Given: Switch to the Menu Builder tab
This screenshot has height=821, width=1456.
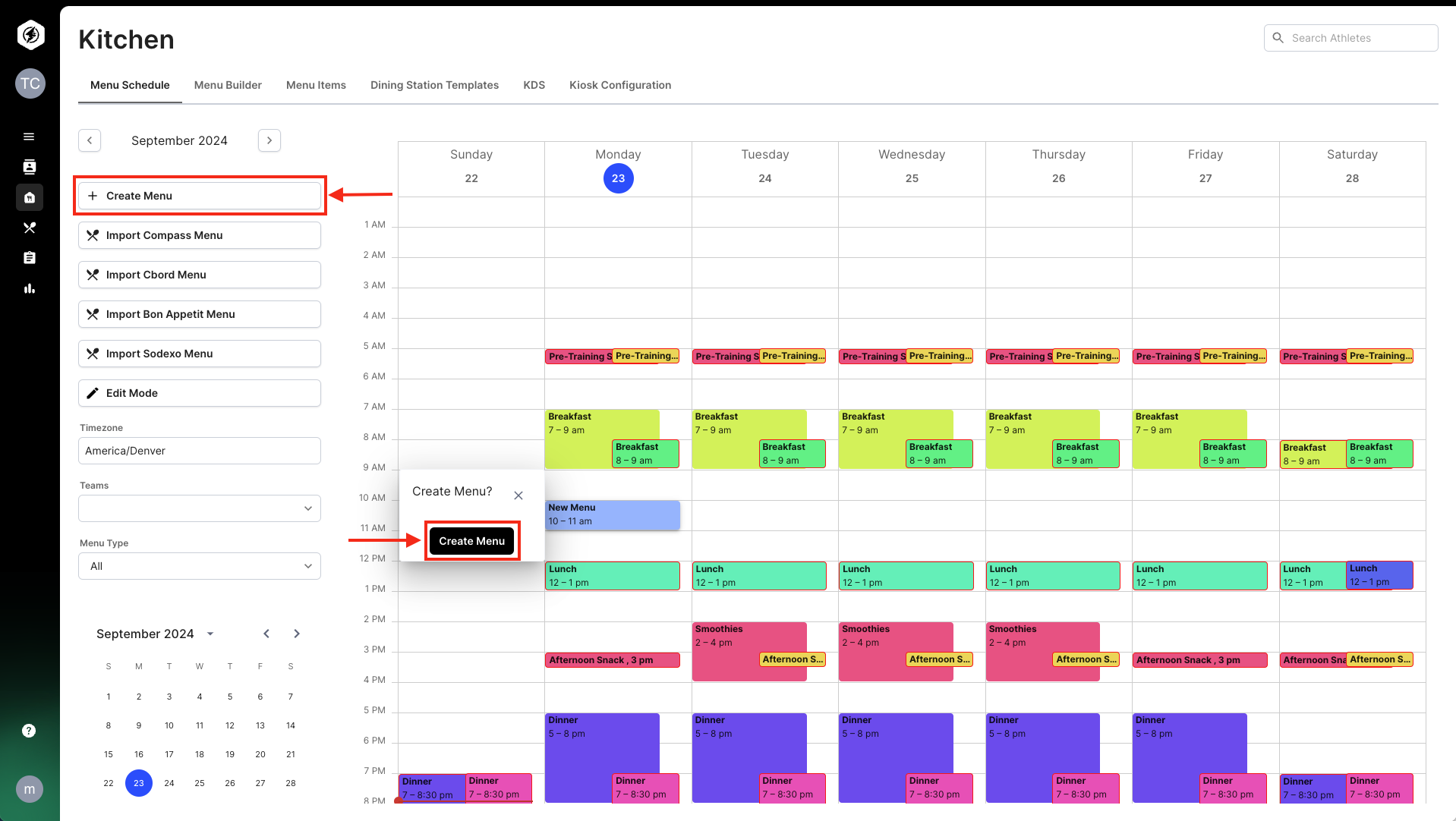Looking at the screenshot, I should tap(228, 85).
